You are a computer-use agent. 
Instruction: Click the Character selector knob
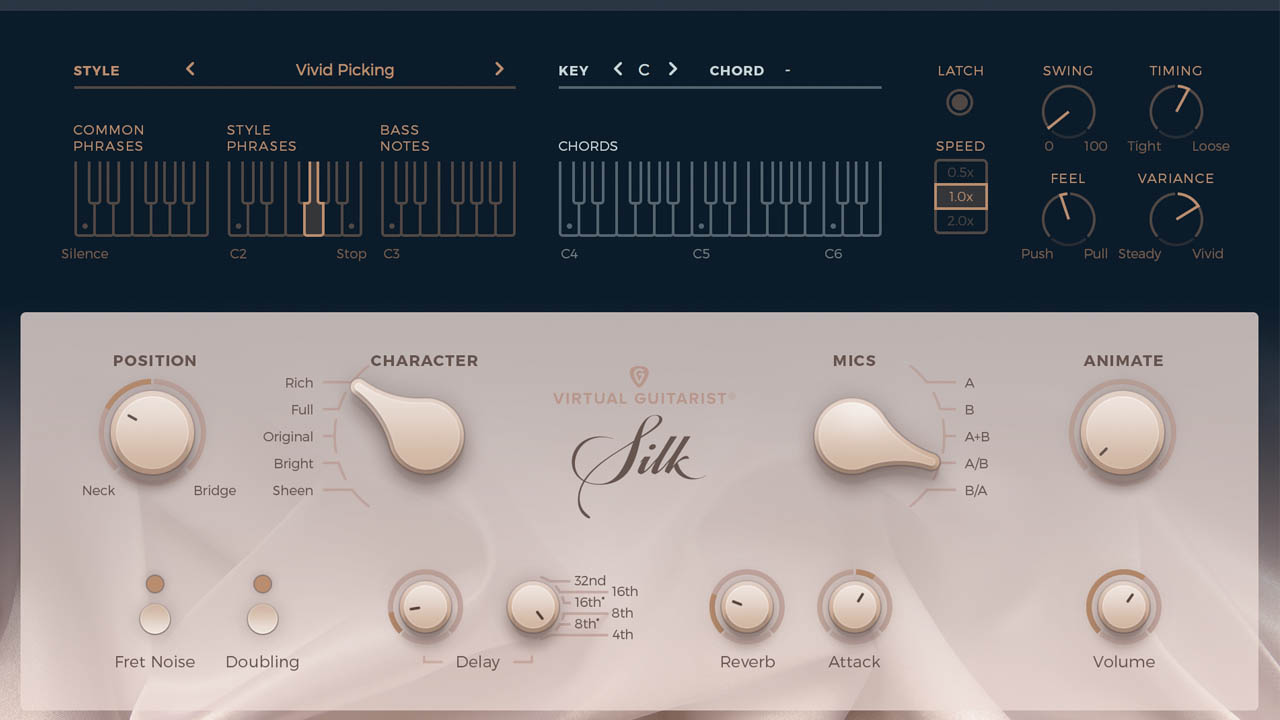[x=410, y=428]
